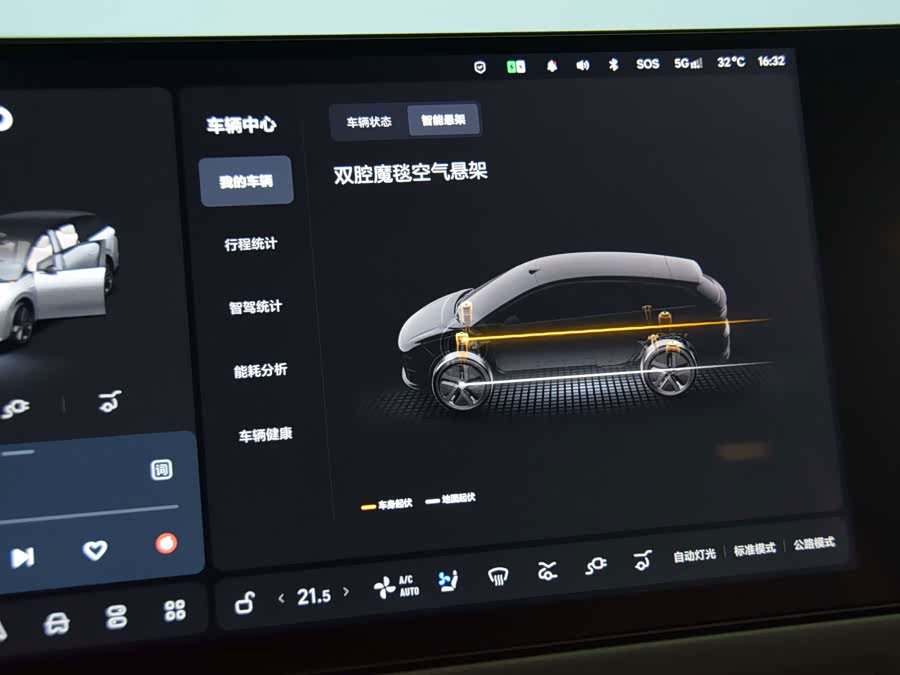900x675 pixels.
Task: Tap the SOS emergency indicator
Action: click(647, 64)
